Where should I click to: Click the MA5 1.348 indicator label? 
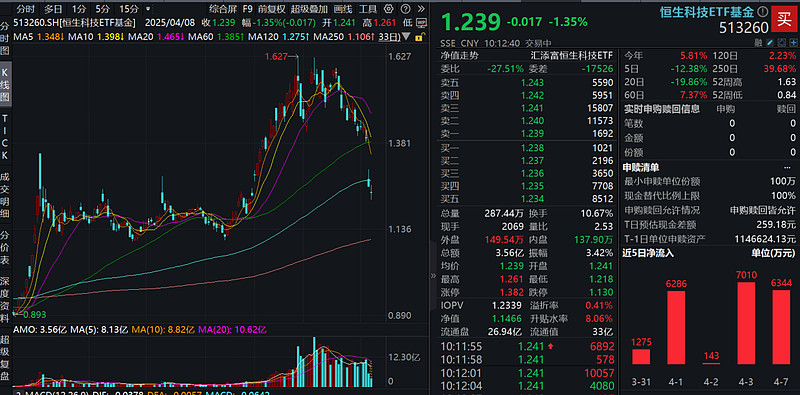38,37
